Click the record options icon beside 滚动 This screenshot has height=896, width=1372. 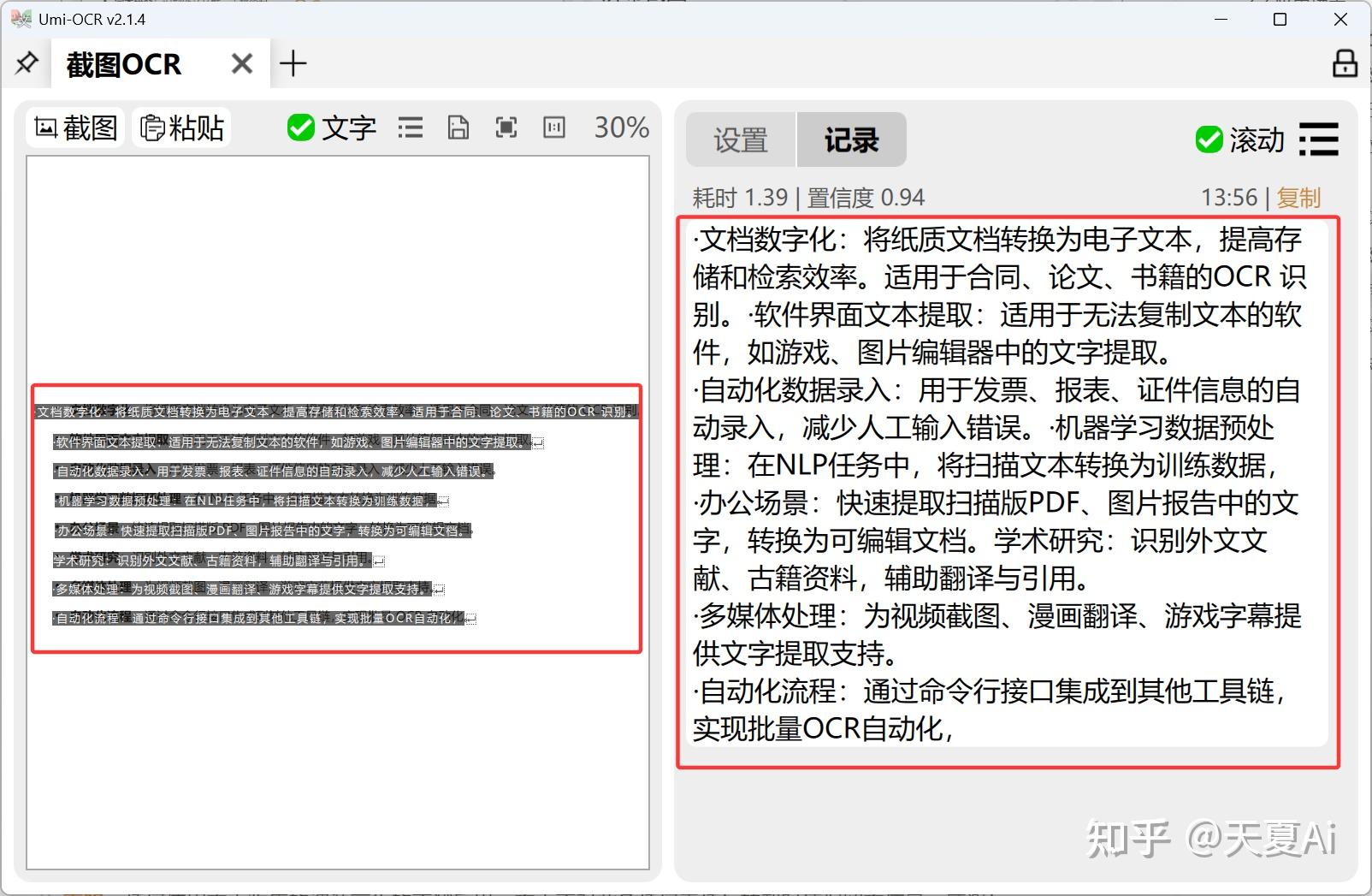tap(1318, 139)
